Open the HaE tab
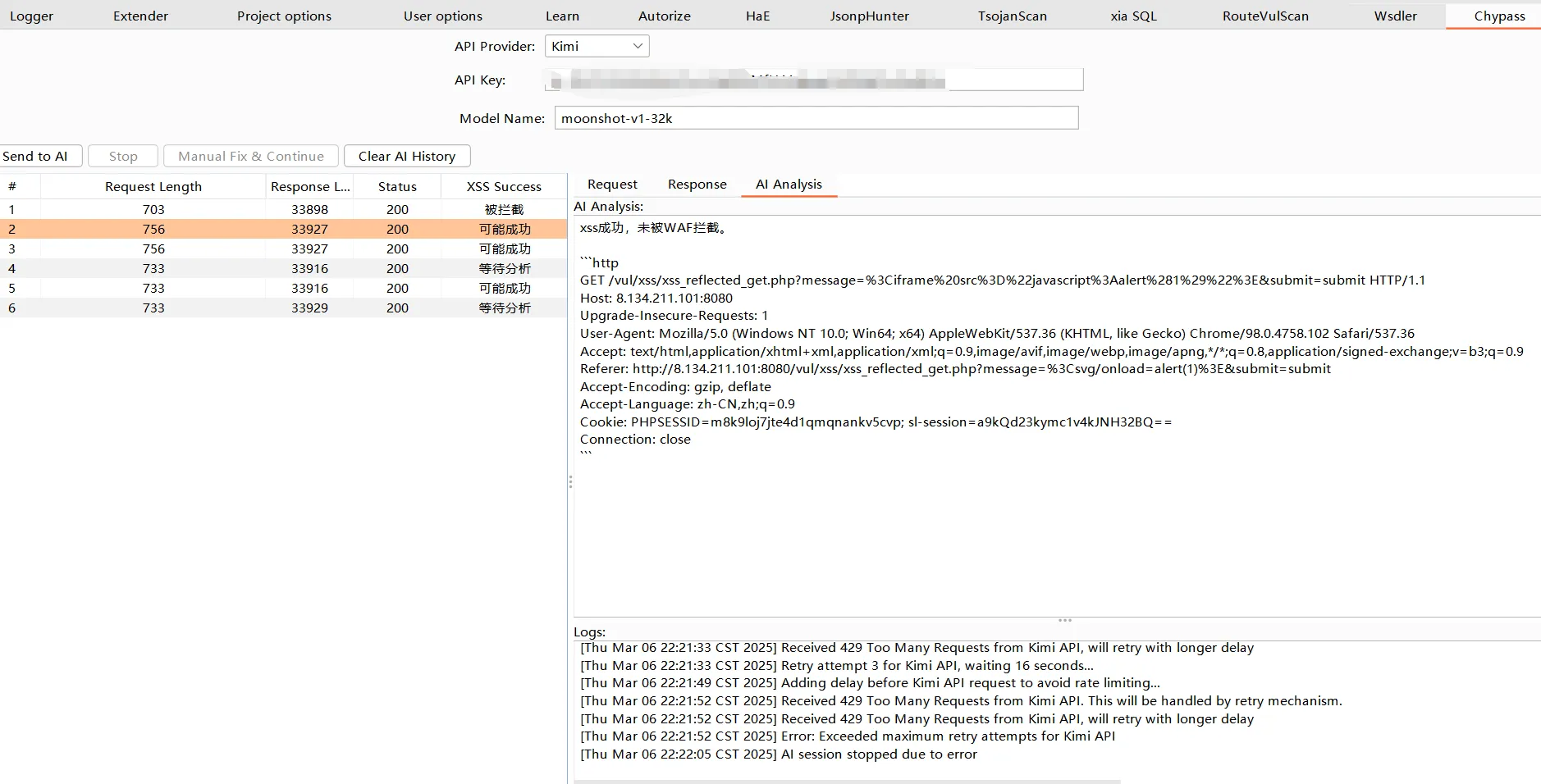This screenshot has width=1541, height=784. coord(758,16)
